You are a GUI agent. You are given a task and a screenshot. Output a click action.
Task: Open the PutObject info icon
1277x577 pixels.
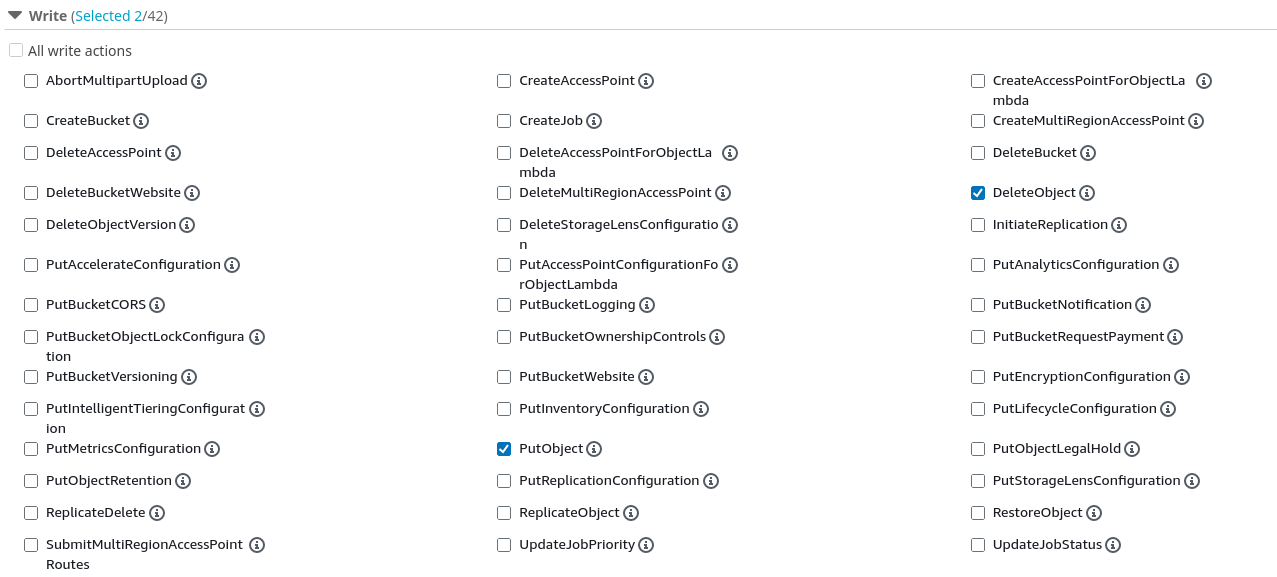click(x=595, y=448)
